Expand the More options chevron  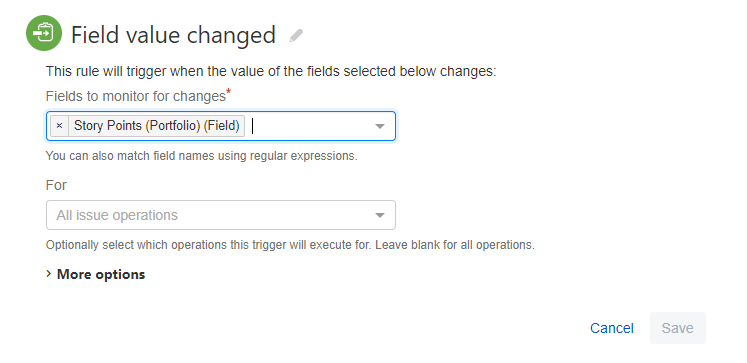click(x=49, y=274)
